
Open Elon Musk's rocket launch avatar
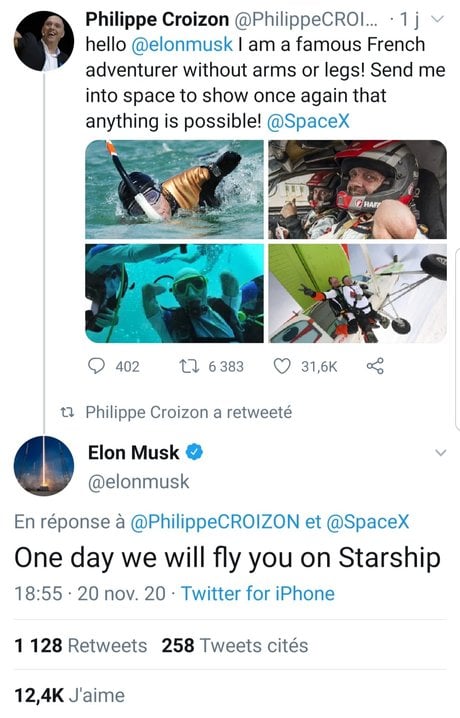pyautogui.click(x=44, y=466)
